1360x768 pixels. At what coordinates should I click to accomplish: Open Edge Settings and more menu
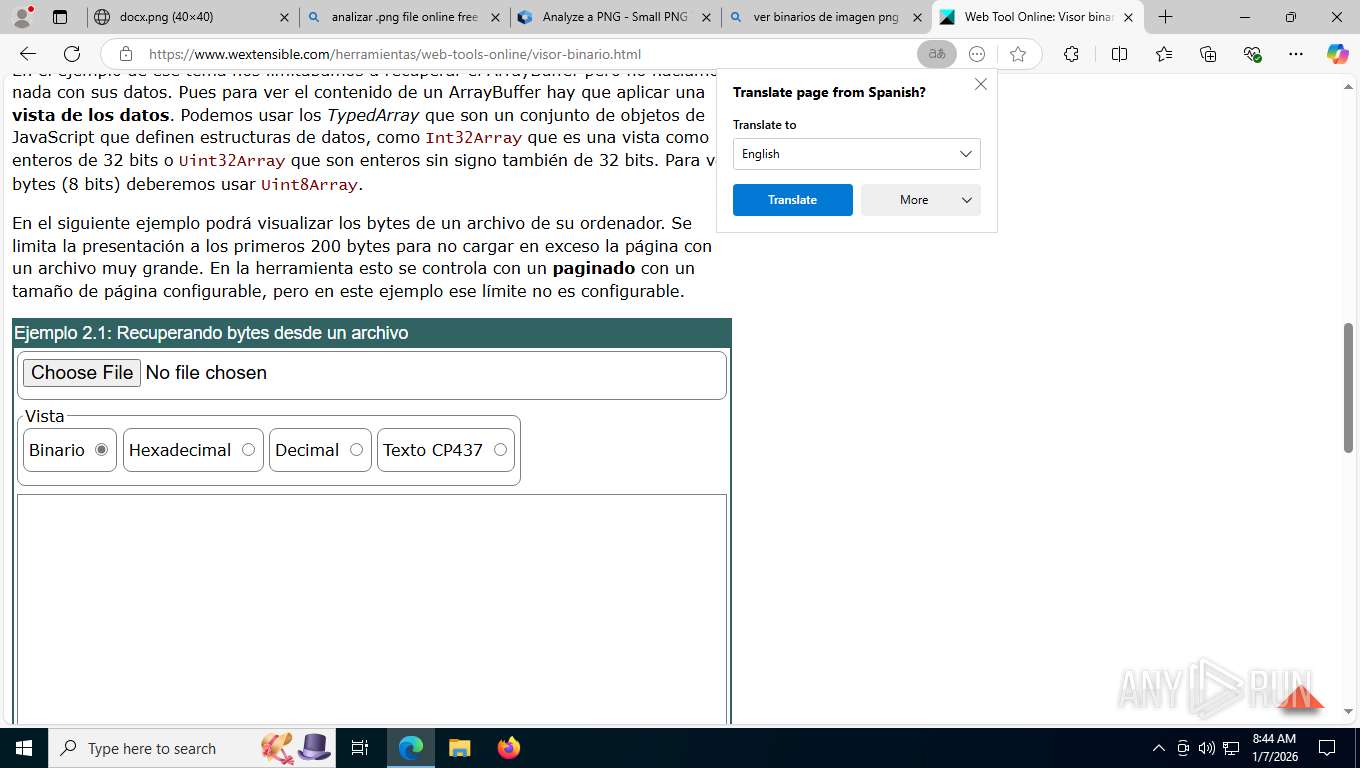click(1296, 54)
